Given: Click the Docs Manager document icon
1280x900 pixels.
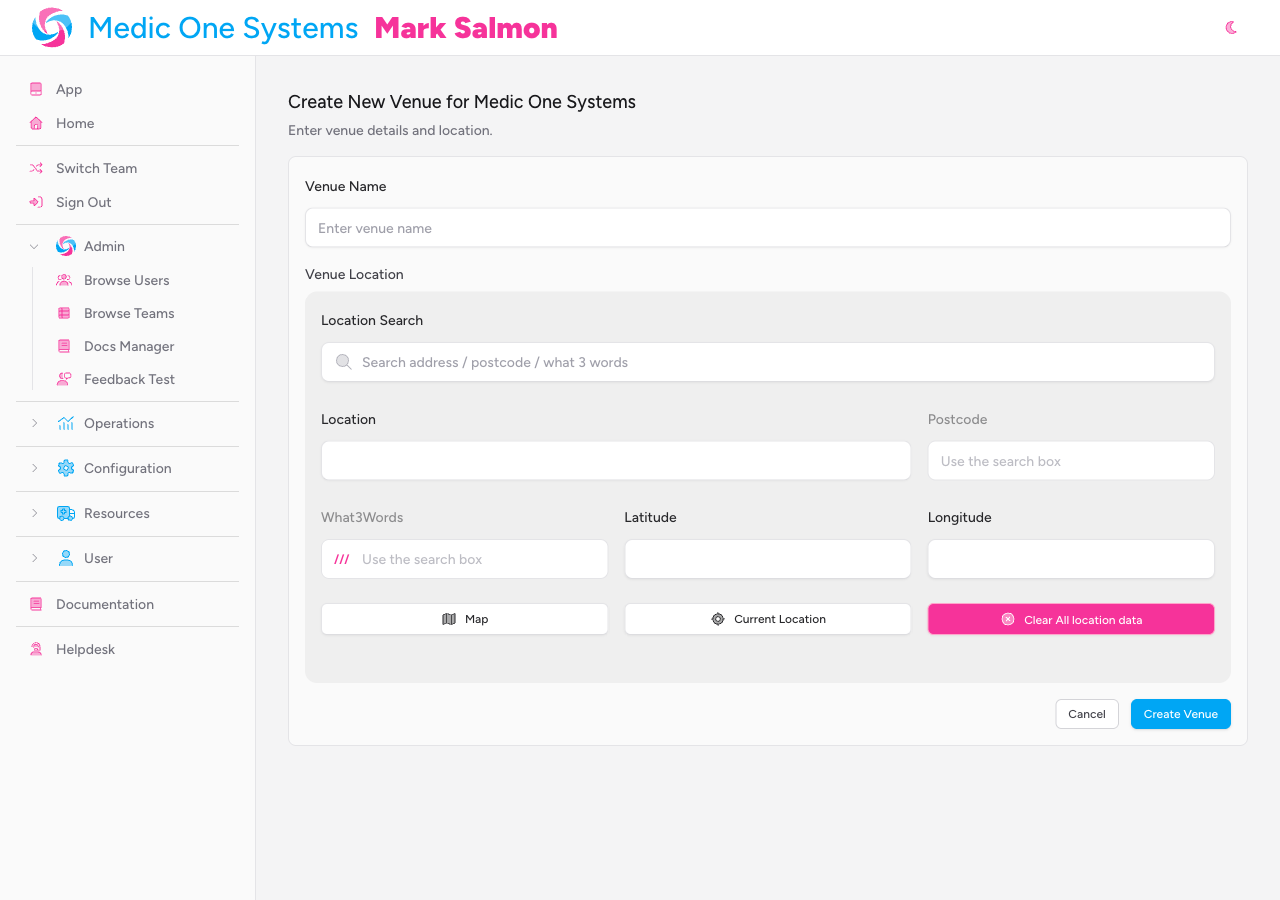Looking at the screenshot, I should tap(64, 346).
